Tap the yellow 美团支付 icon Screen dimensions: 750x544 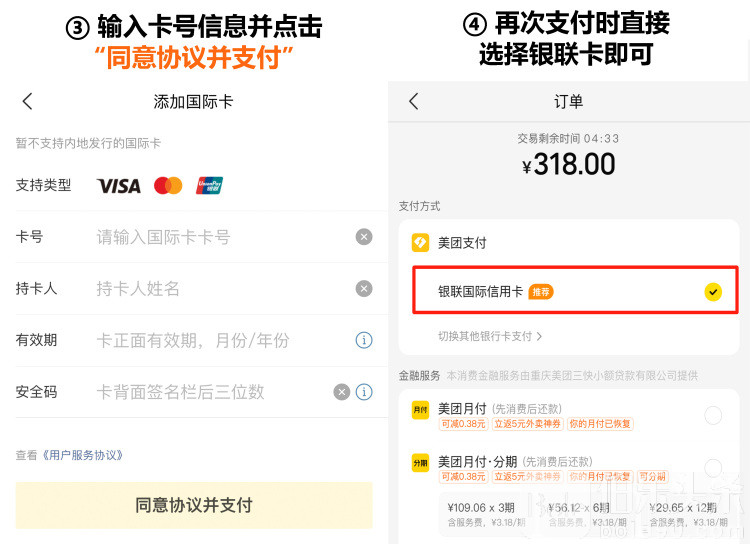pyautogui.click(x=421, y=242)
